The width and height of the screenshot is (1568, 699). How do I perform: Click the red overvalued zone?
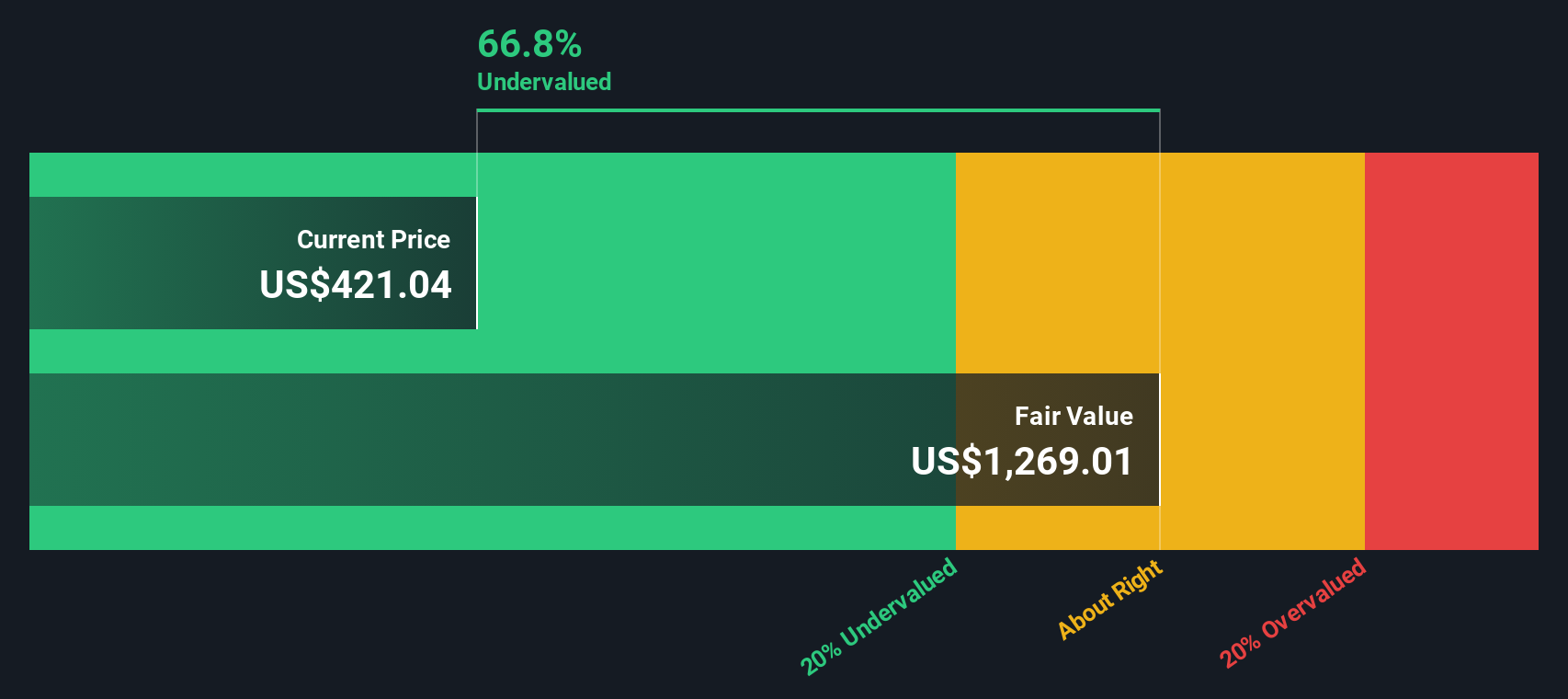[1451, 351]
